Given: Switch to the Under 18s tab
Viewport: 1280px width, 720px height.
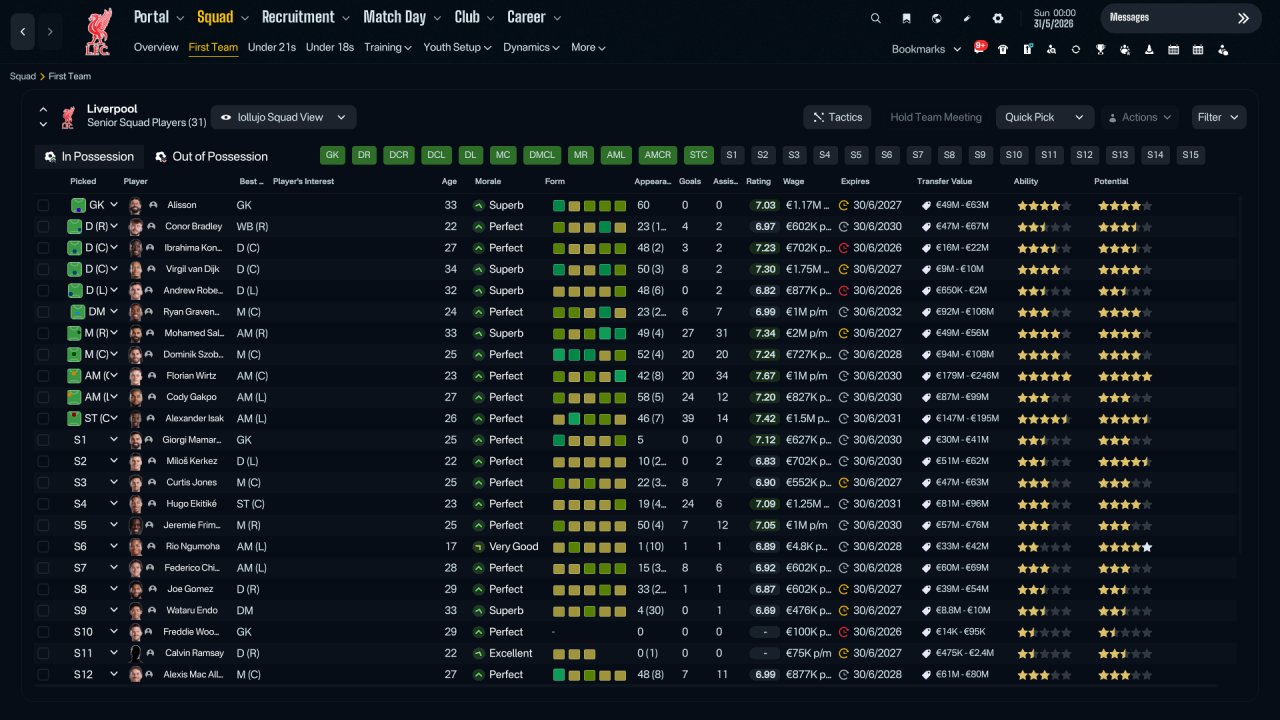Looking at the screenshot, I should pos(330,47).
